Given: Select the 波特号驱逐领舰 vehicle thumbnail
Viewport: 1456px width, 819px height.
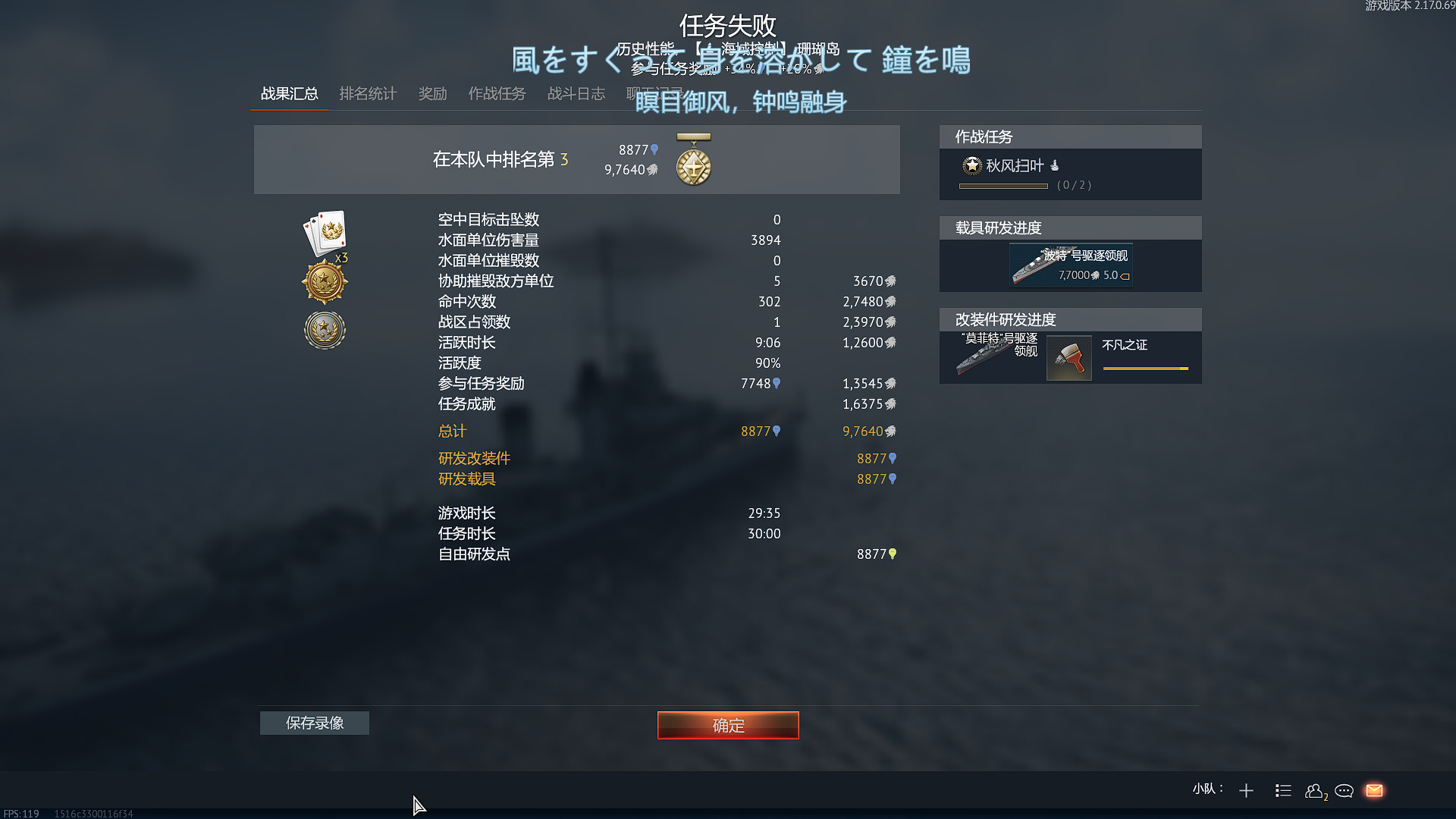Looking at the screenshot, I should 1071,265.
